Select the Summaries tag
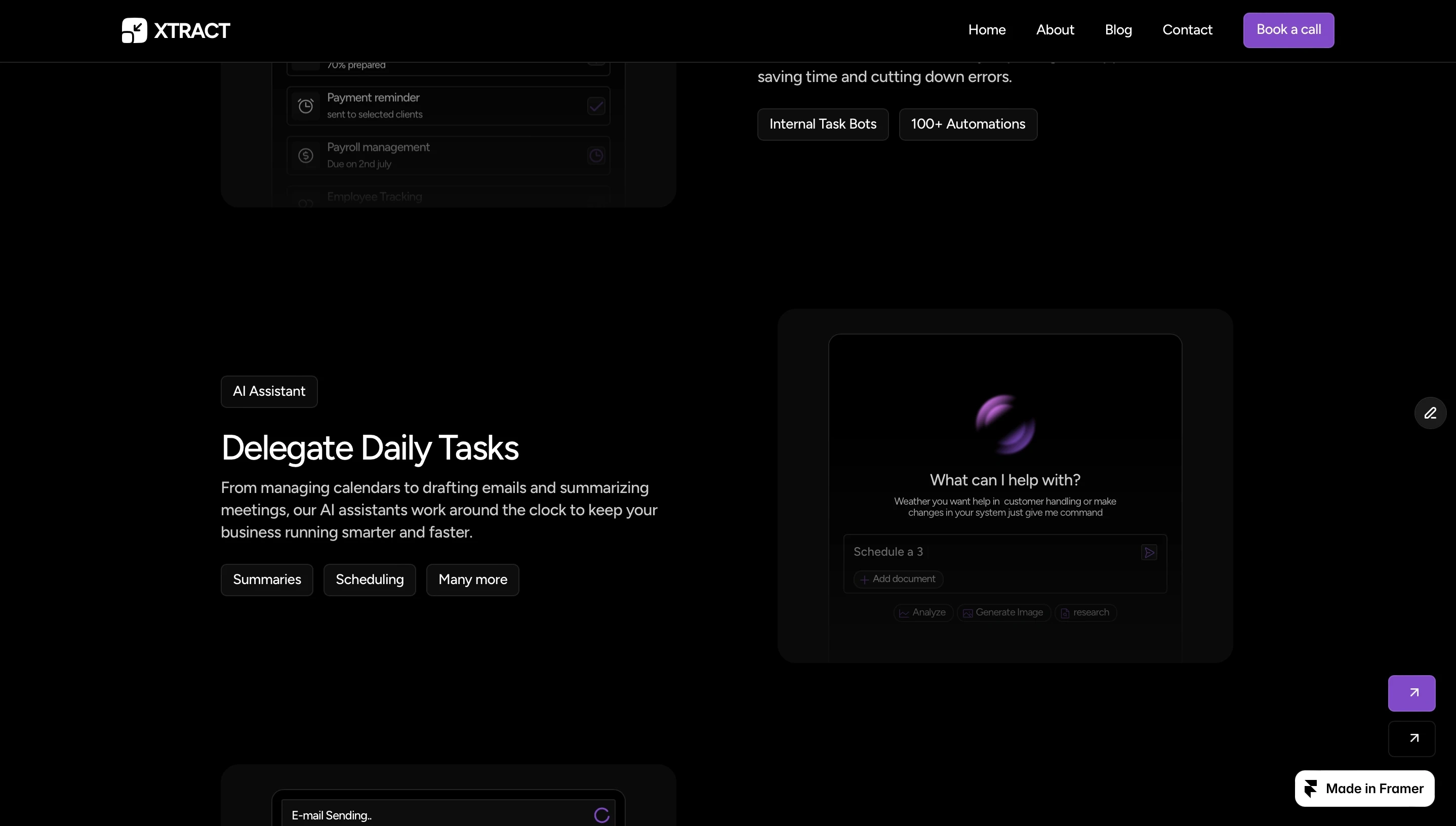This screenshot has height=826, width=1456. 267,580
